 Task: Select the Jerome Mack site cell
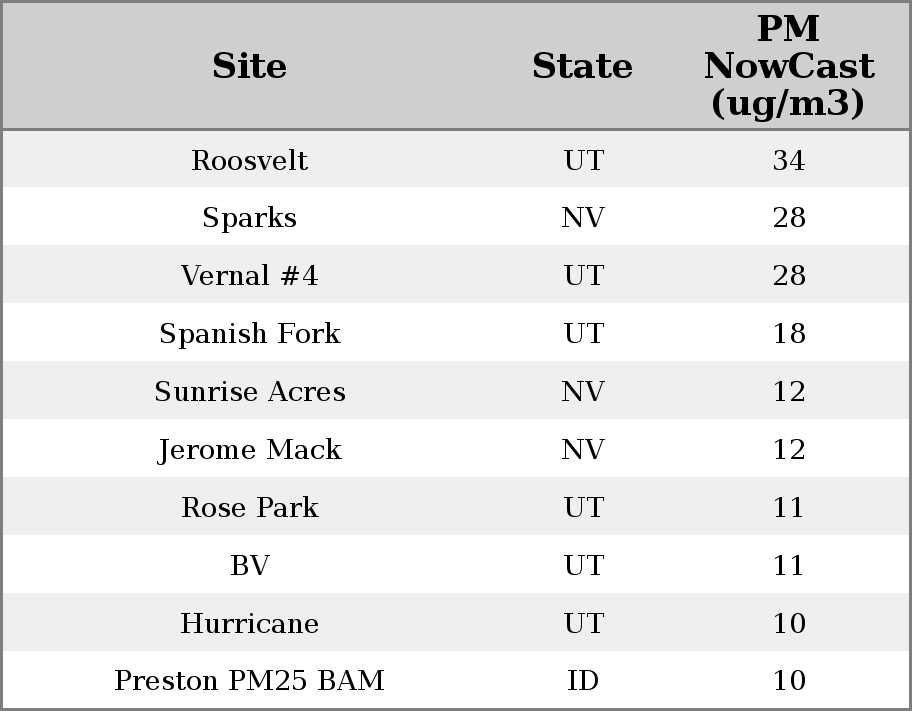click(249, 450)
